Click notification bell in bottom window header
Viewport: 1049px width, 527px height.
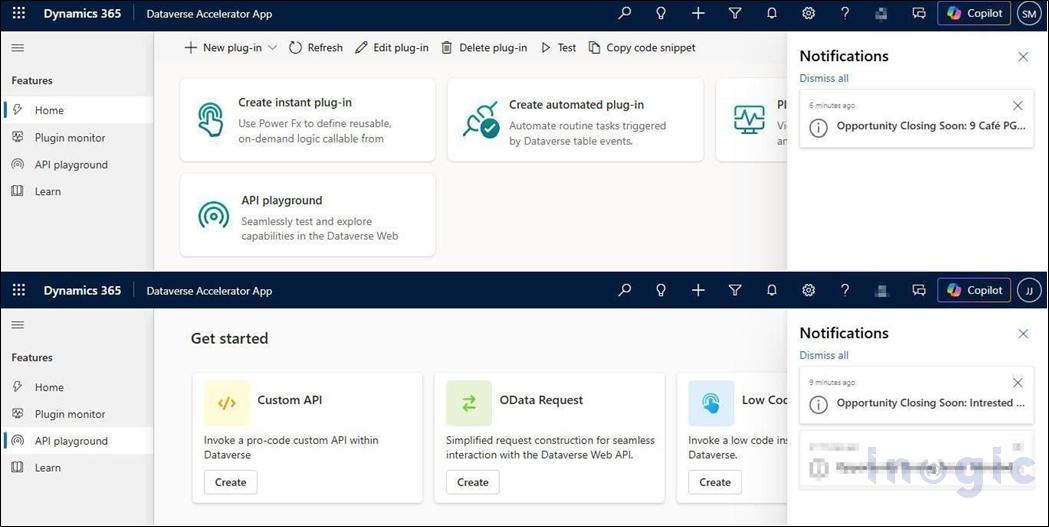click(771, 290)
